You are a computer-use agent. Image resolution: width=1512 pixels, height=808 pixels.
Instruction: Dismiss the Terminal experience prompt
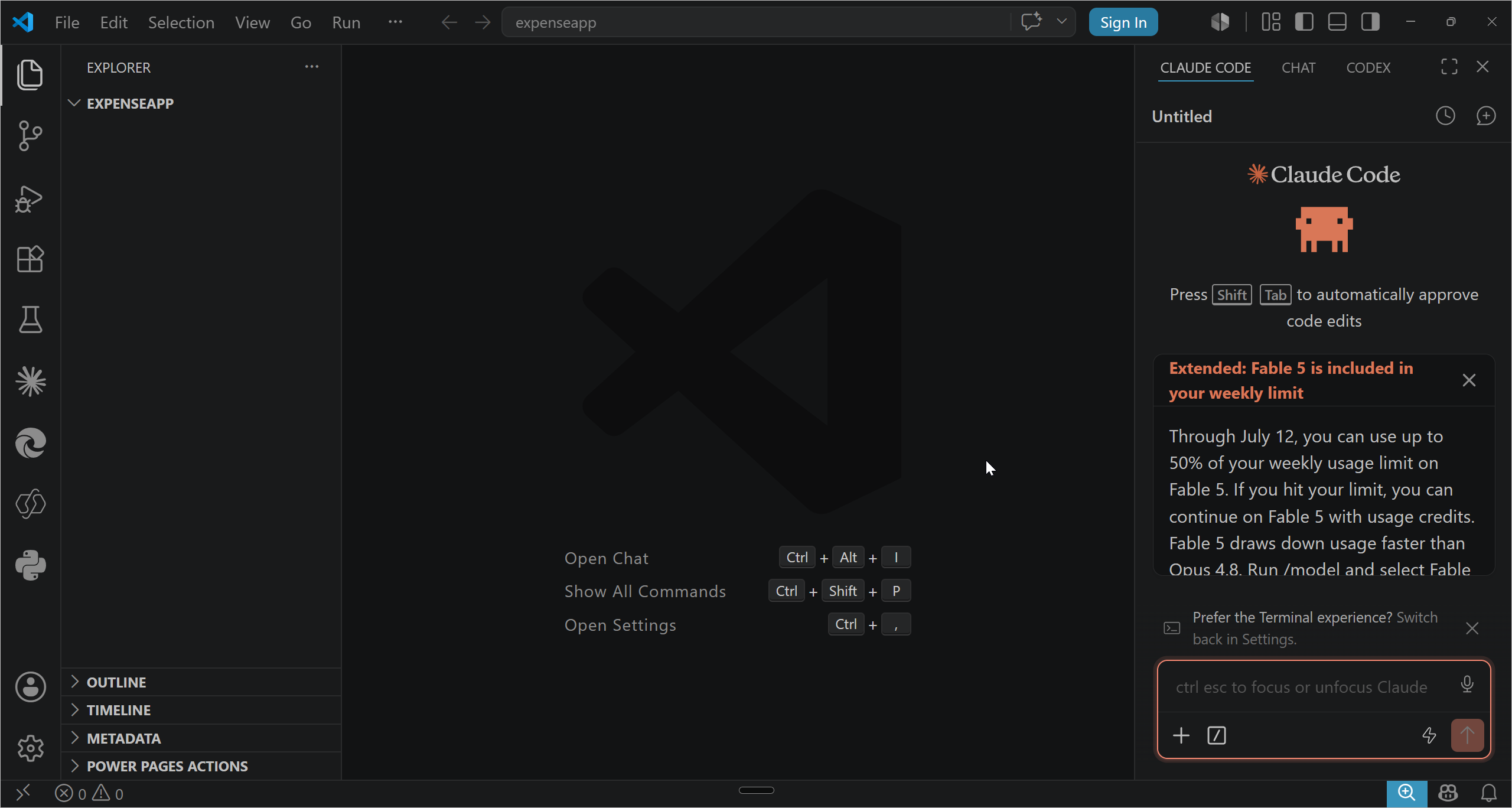[1472, 628]
